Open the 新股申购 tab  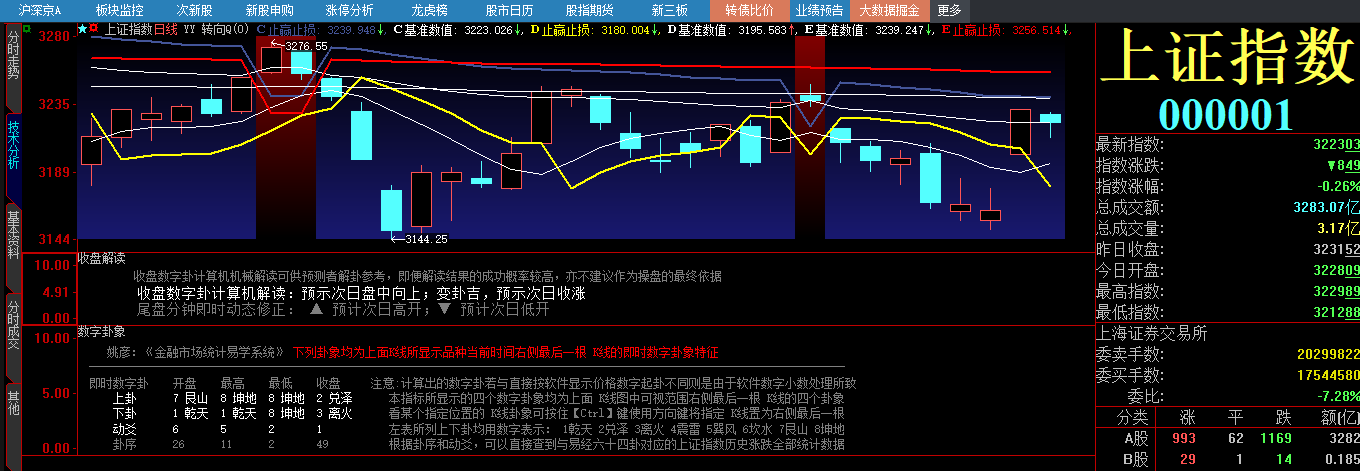click(x=269, y=10)
